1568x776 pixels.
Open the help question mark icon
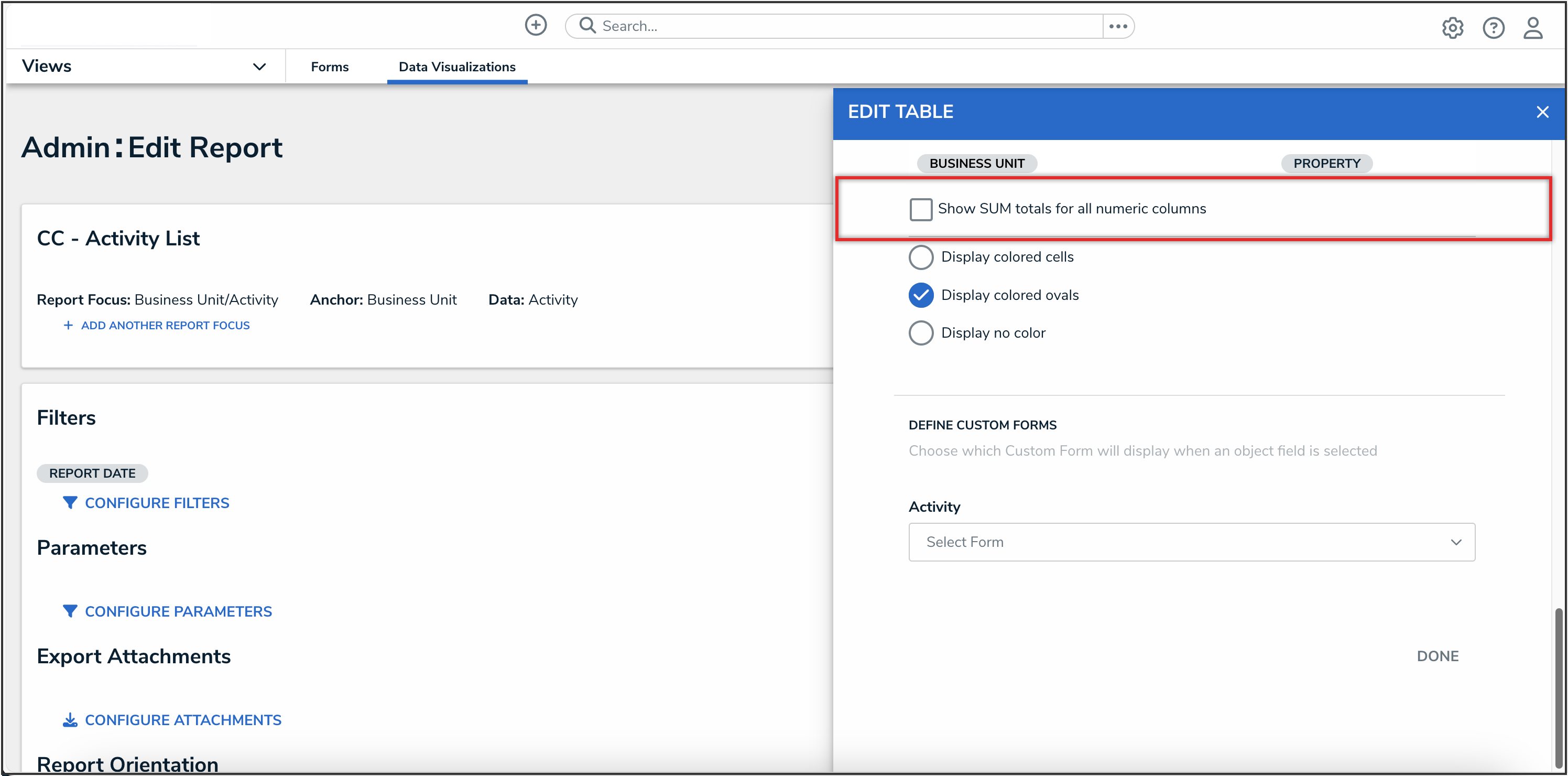pyautogui.click(x=1493, y=27)
